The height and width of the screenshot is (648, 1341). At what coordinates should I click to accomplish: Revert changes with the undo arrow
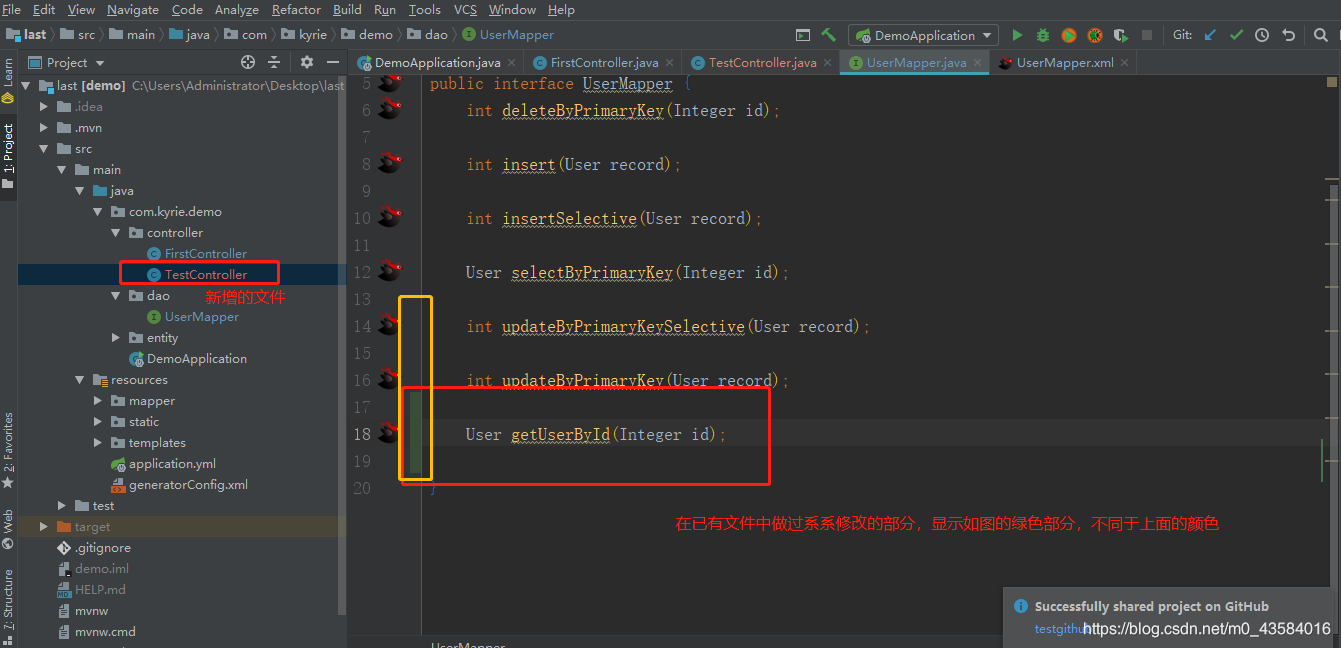[1288, 35]
